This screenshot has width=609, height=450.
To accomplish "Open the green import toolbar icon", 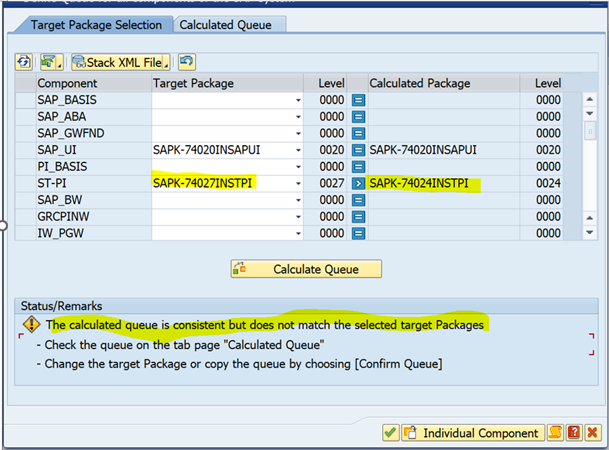I will coord(51,62).
